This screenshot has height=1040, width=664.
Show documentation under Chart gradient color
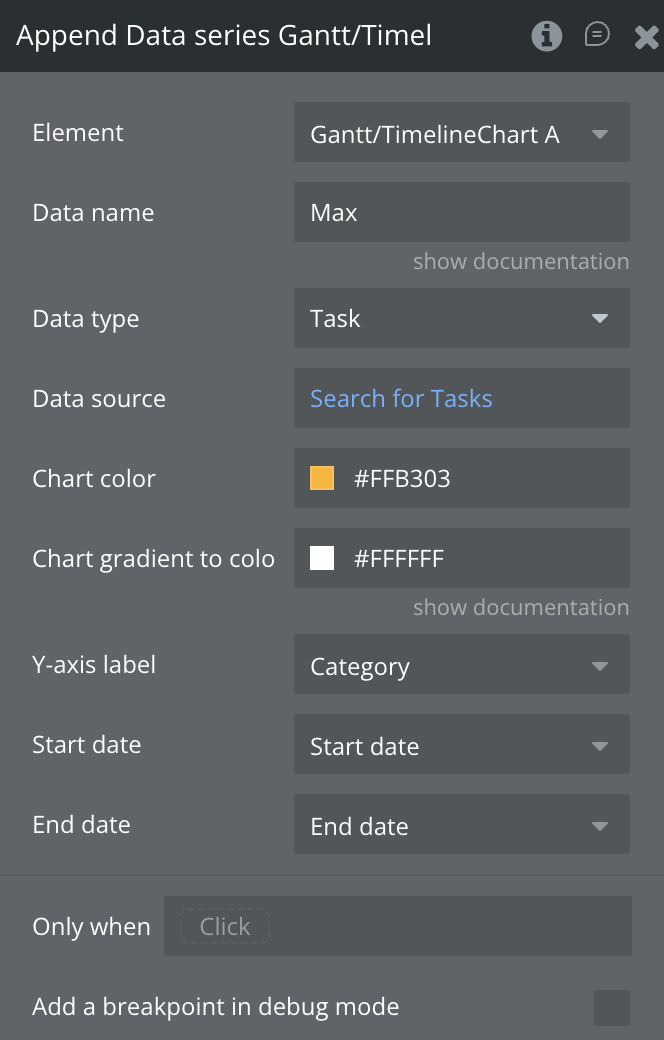[x=521, y=607]
